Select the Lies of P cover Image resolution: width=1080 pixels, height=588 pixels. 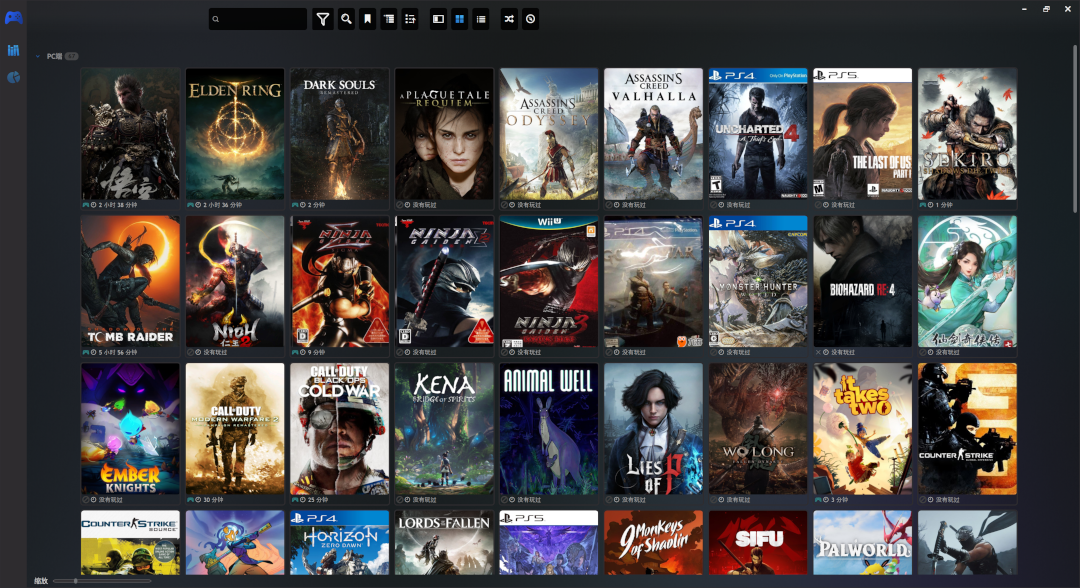coord(654,428)
